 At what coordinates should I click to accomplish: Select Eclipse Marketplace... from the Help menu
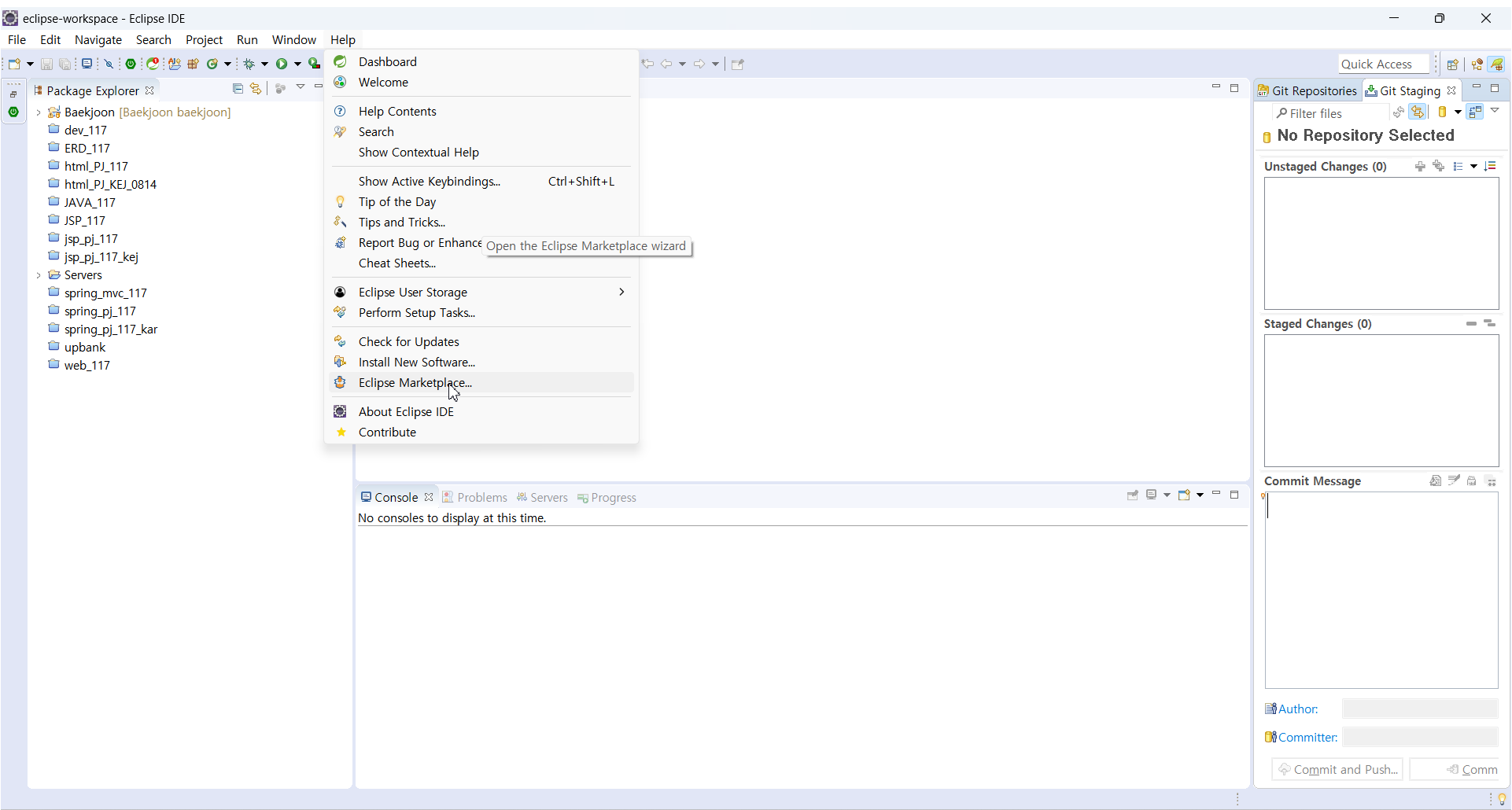tap(481, 383)
